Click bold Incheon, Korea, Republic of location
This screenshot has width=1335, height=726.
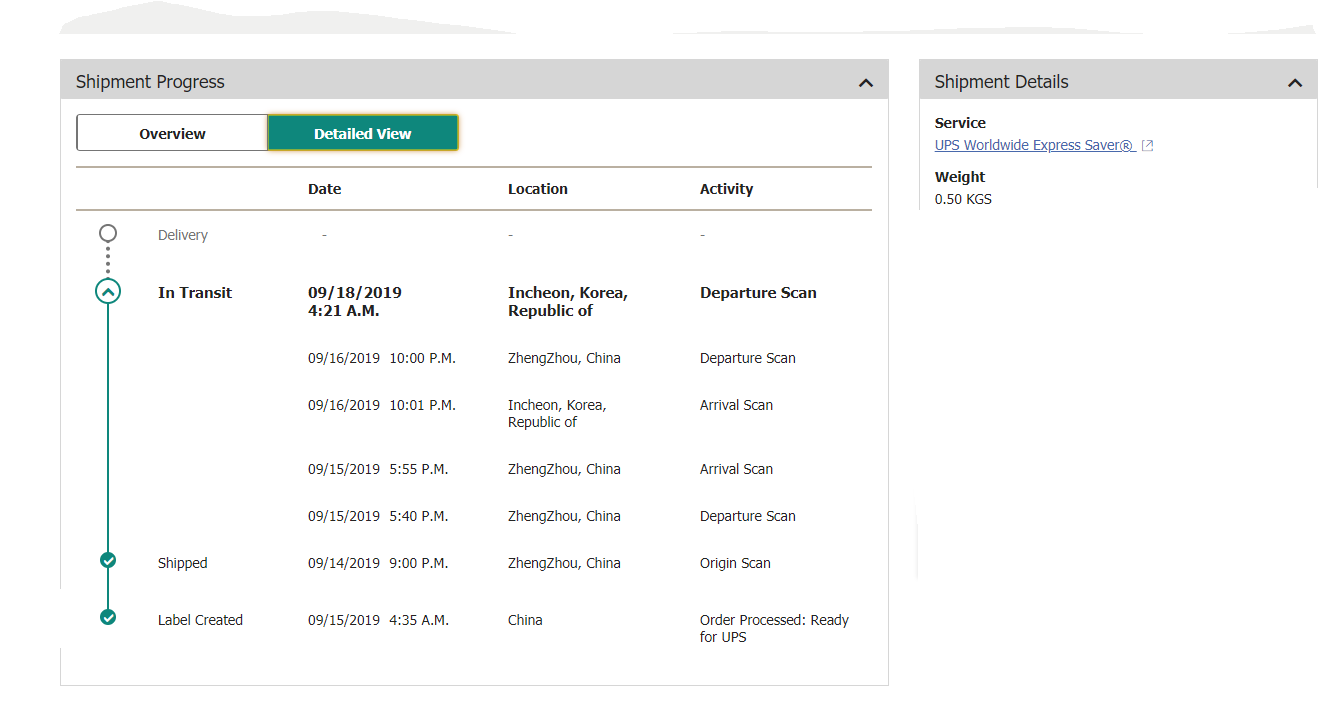coord(568,302)
